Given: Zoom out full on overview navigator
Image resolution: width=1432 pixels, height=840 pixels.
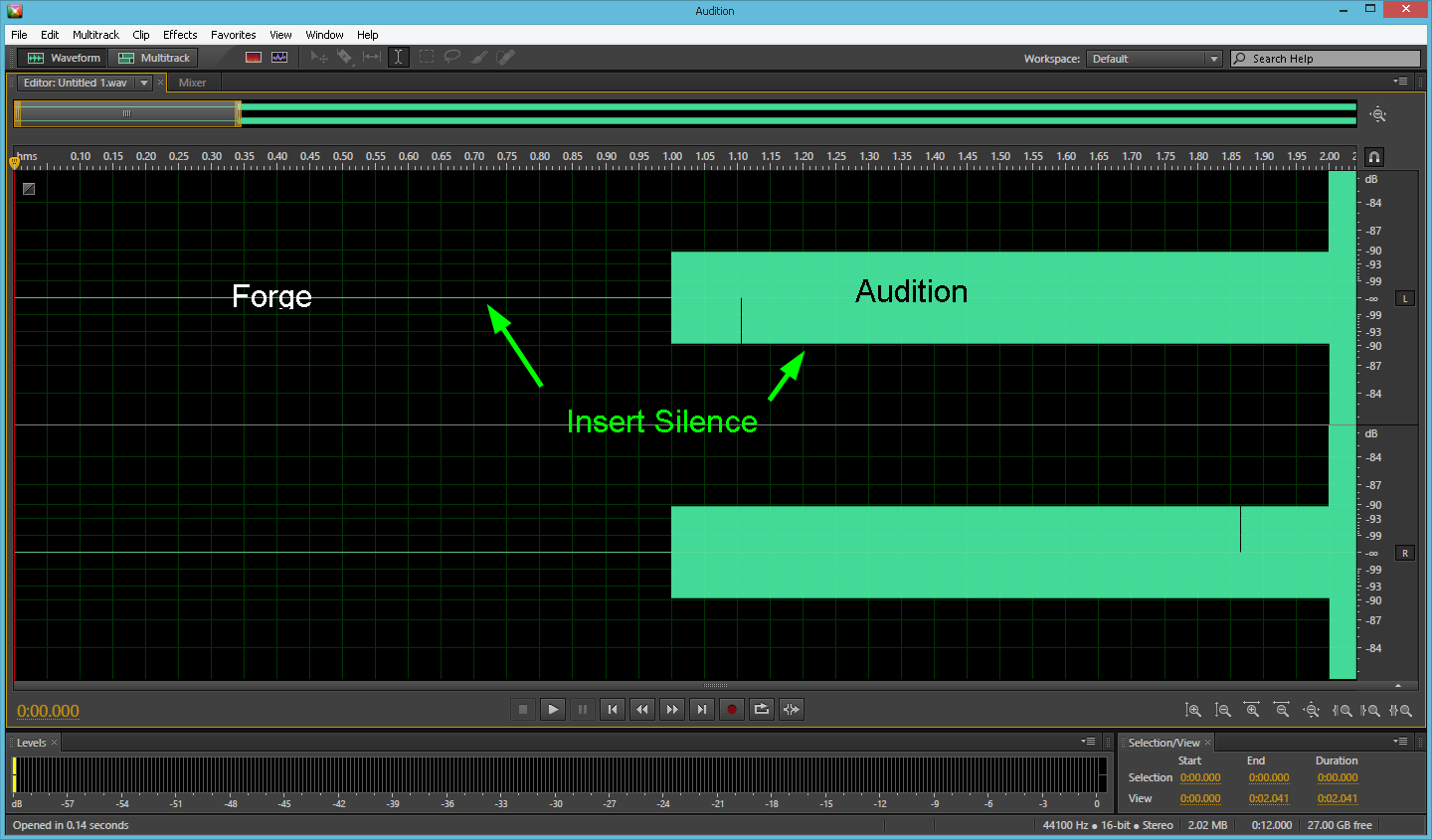Looking at the screenshot, I should coord(1377,115).
